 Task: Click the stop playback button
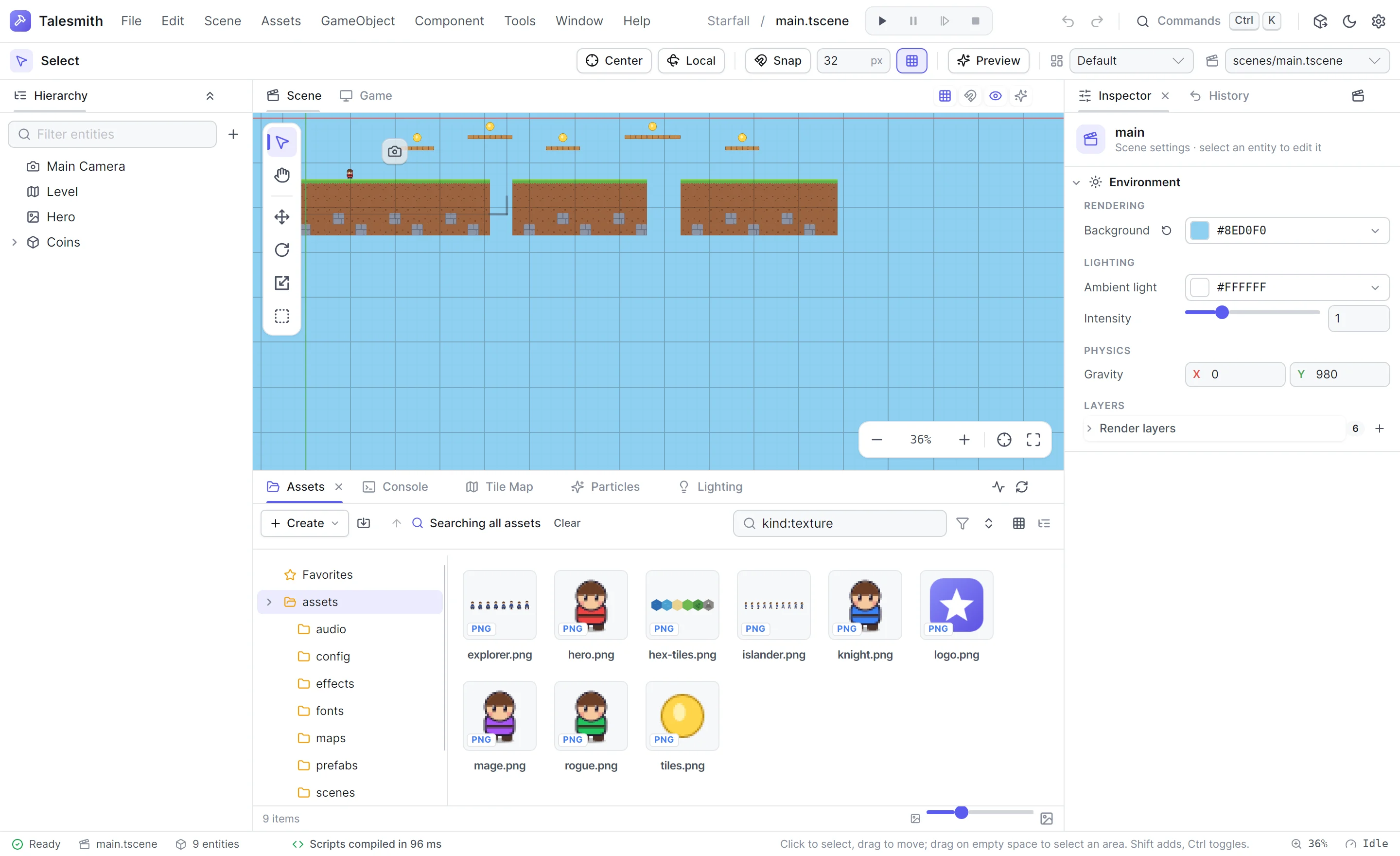[x=976, y=21]
